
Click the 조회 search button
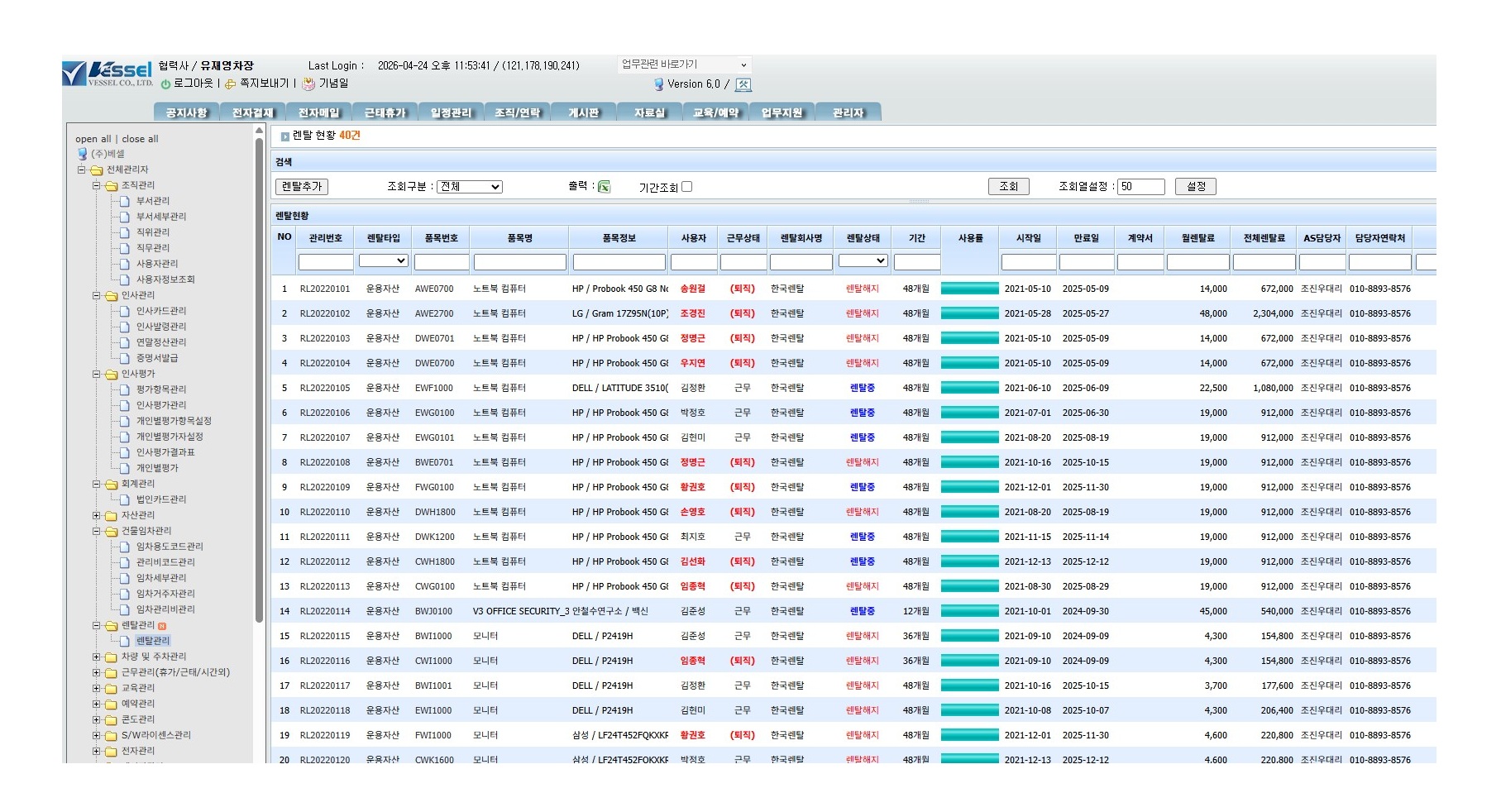tap(1008, 187)
